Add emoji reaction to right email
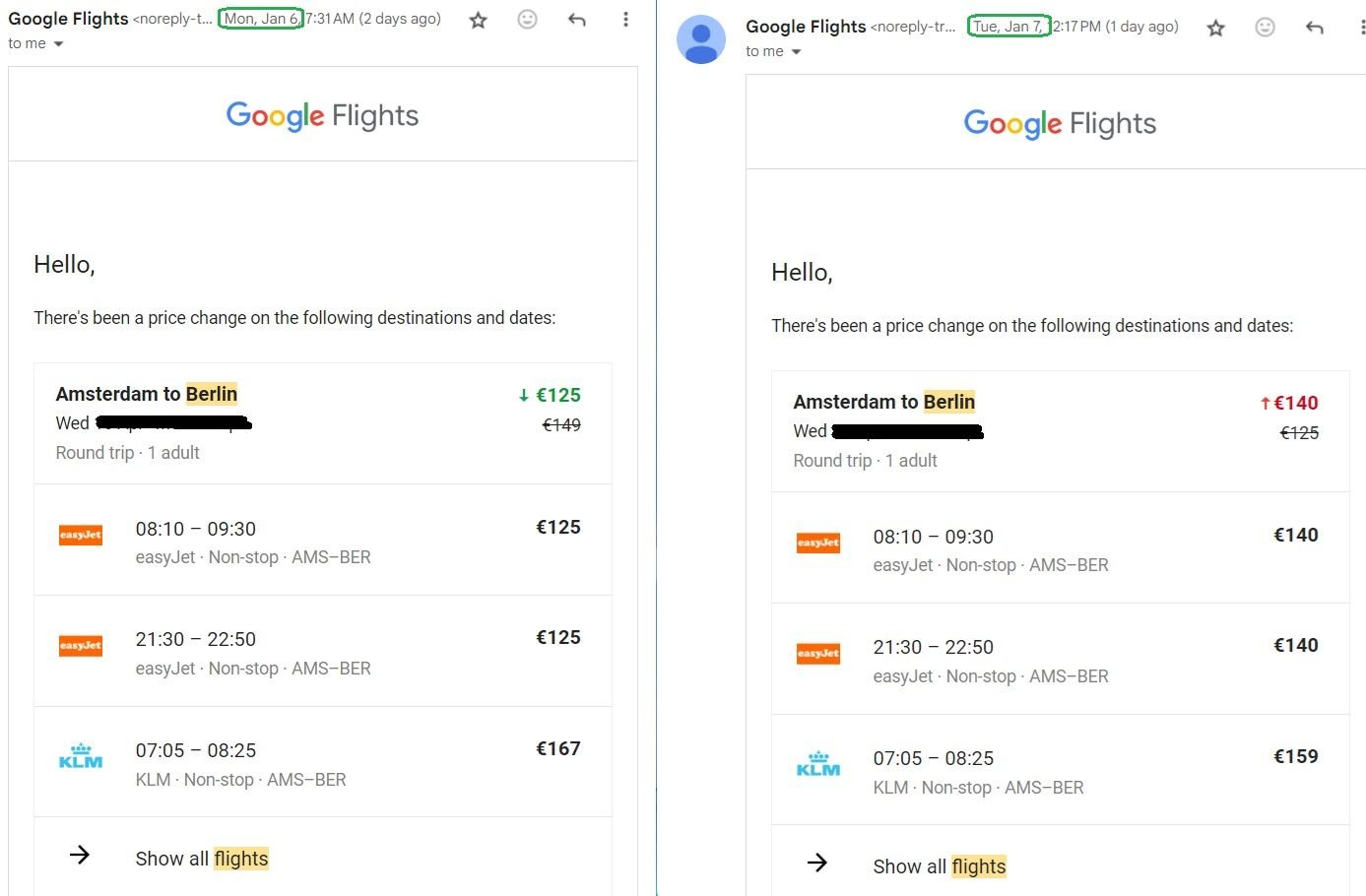 pos(1265,28)
